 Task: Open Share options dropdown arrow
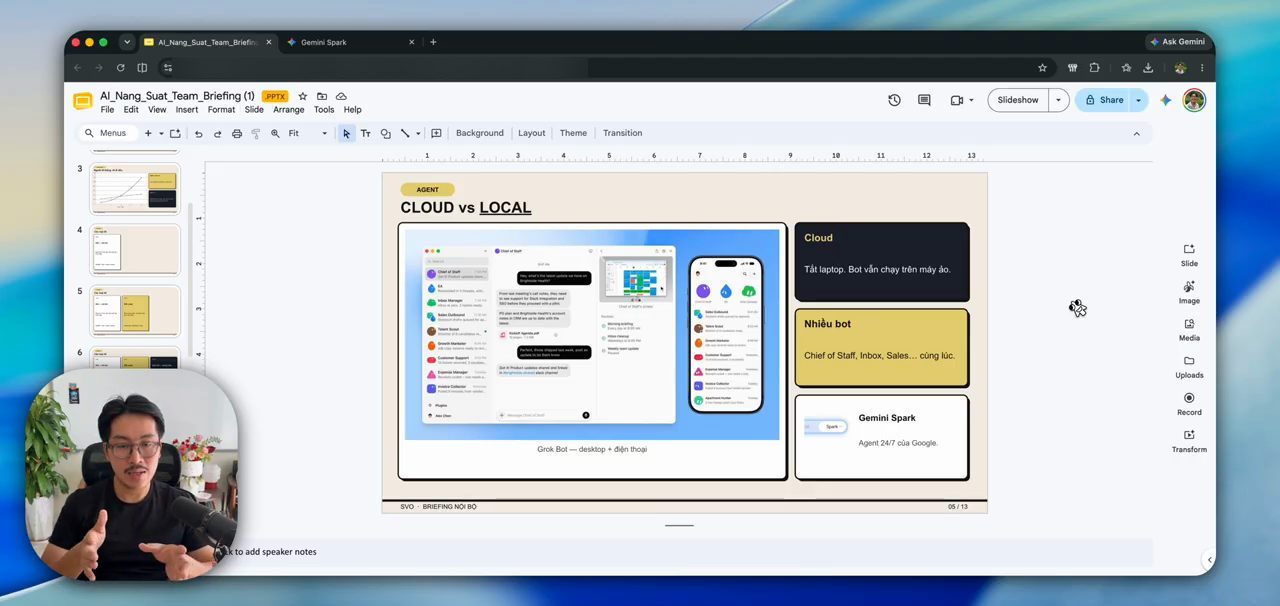[1138, 100]
